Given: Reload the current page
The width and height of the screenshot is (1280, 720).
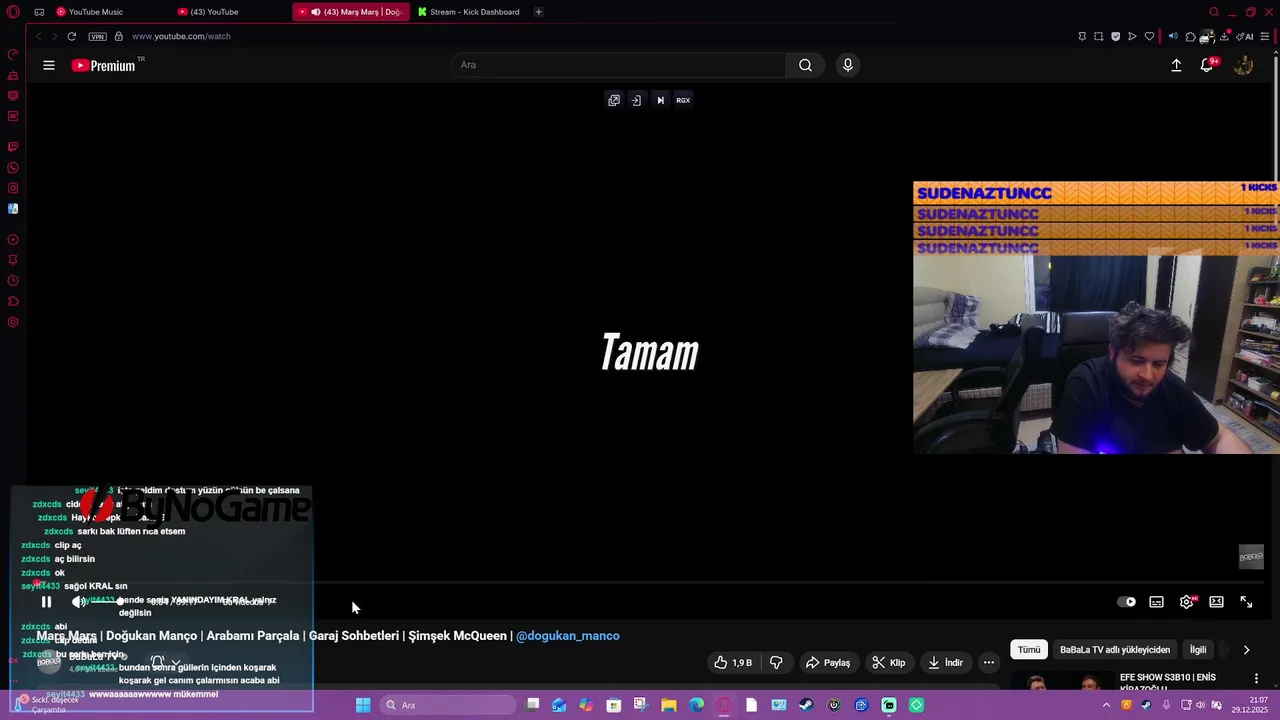Looking at the screenshot, I should 72,36.
